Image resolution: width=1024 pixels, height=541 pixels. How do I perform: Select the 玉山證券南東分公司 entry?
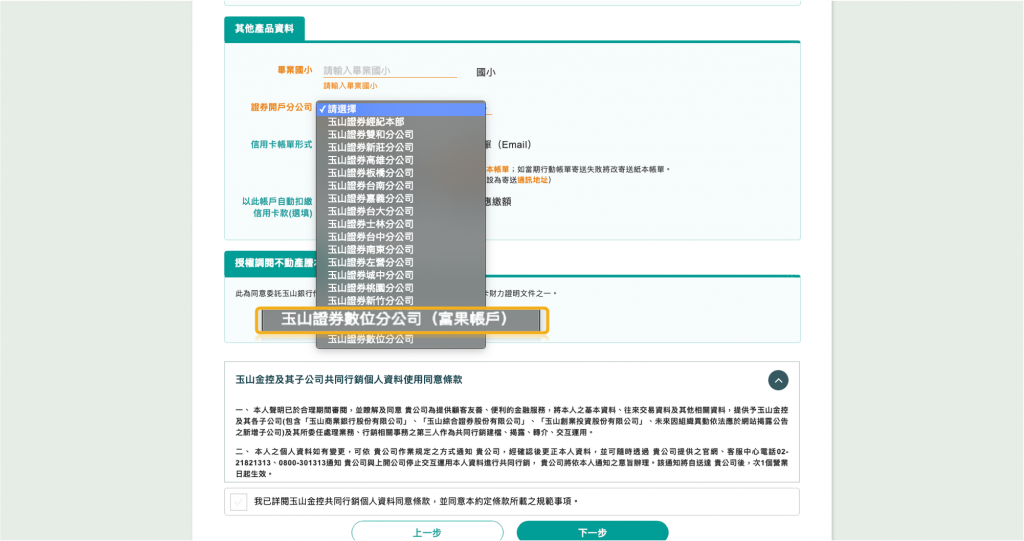pos(401,250)
